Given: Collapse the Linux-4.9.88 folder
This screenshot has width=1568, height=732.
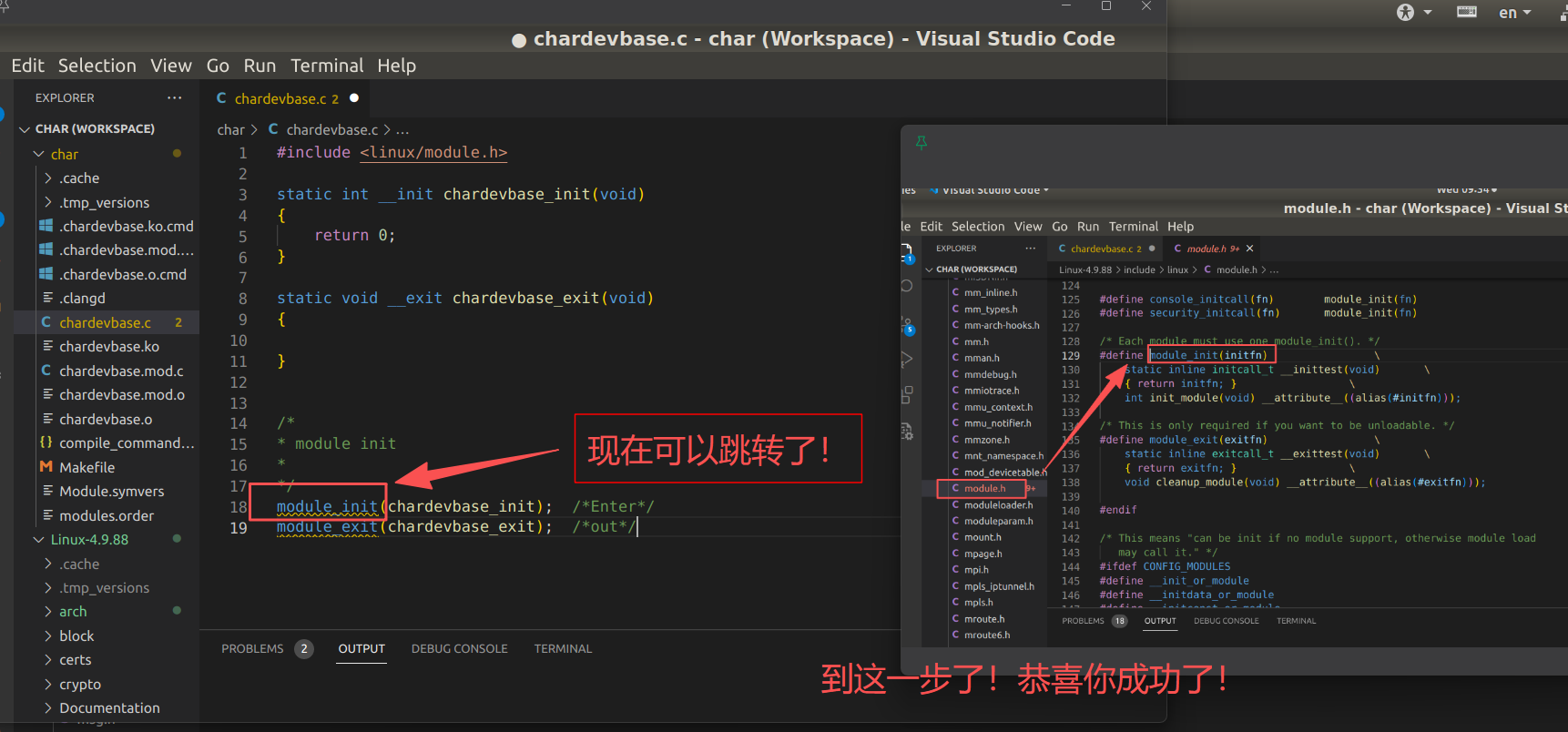Looking at the screenshot, I should 39,539.
